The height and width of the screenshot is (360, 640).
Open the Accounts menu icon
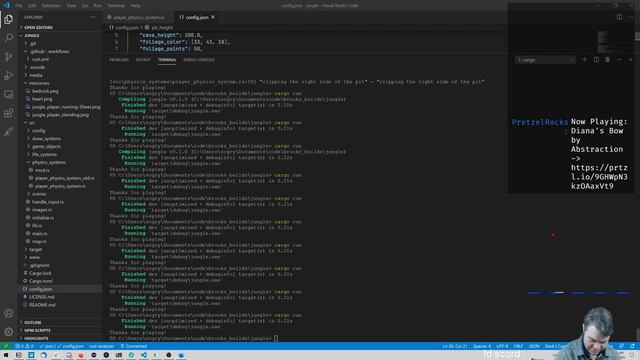click(x=9, y=313)
